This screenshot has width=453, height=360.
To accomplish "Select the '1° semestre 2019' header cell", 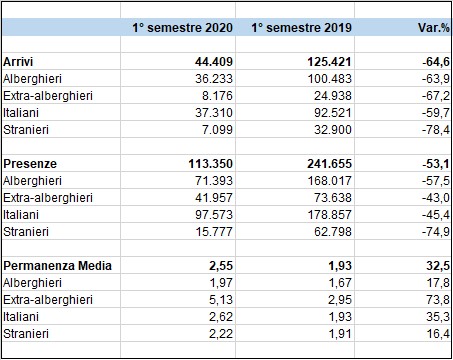I will tap(295, 27).
